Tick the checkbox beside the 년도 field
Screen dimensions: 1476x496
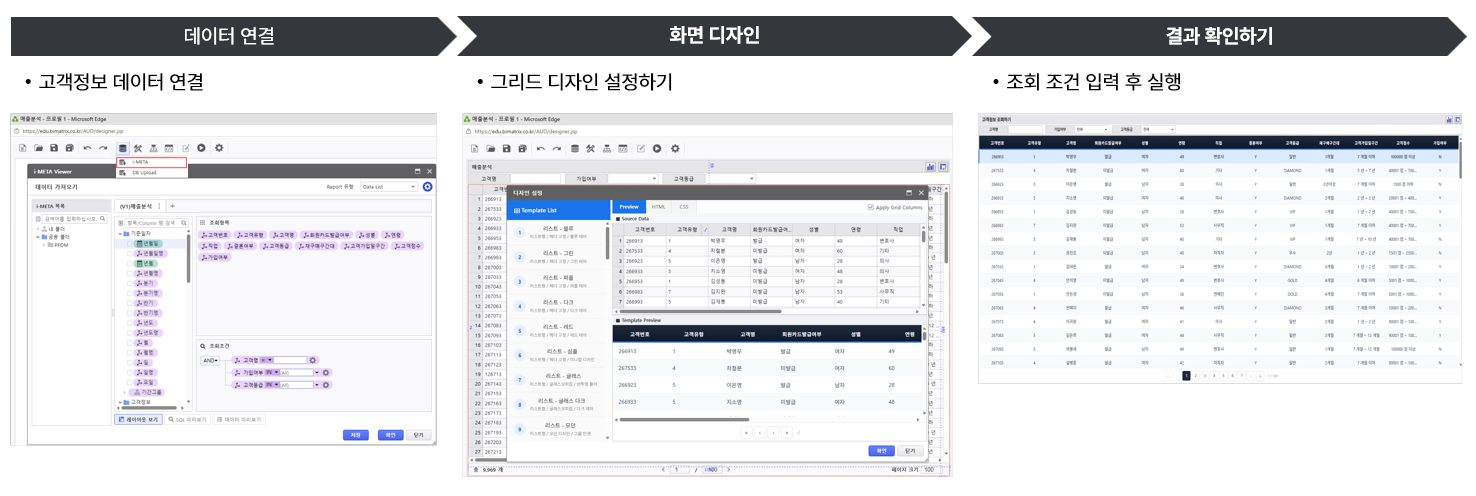click(x=130, y=323)
